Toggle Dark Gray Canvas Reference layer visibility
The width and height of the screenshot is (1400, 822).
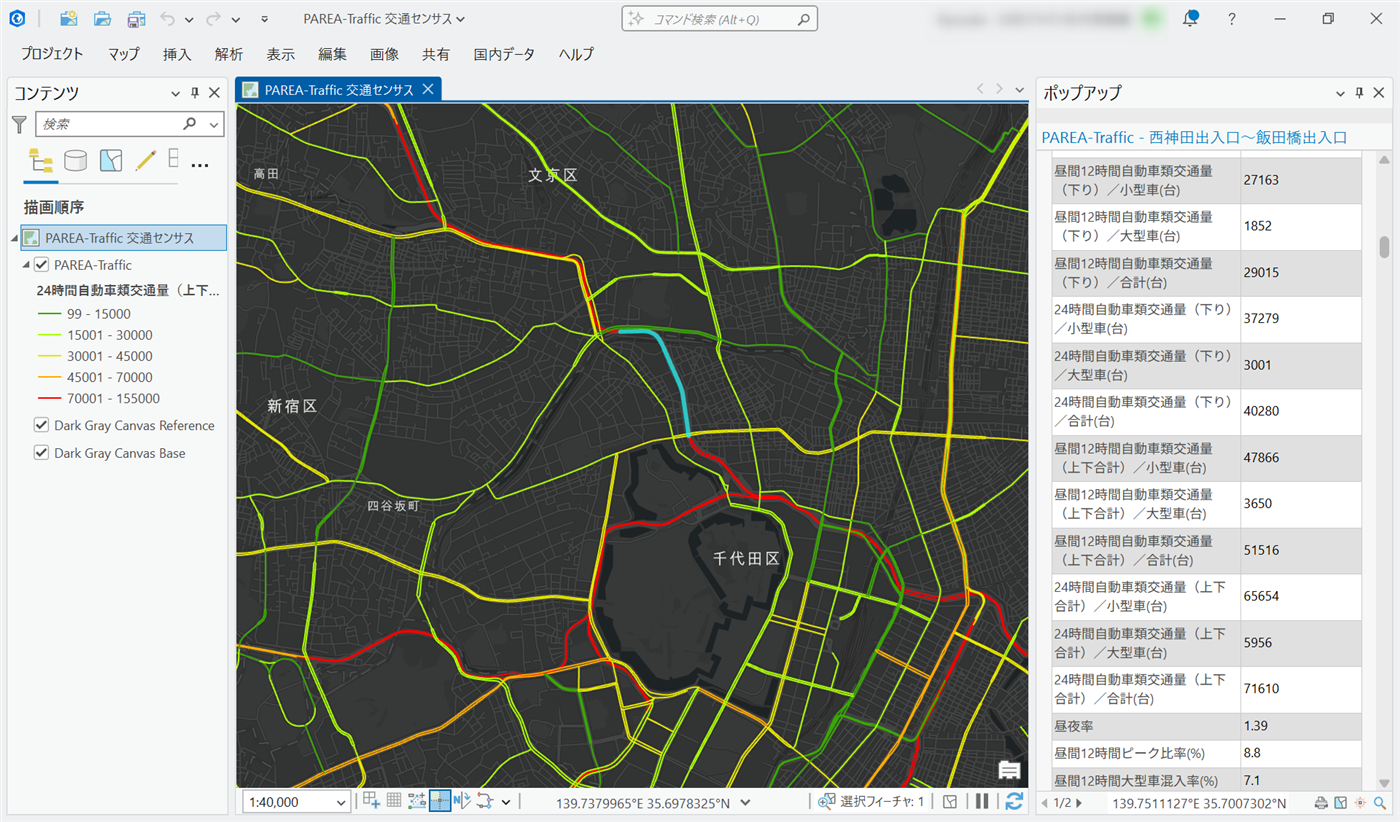point(42,425)
